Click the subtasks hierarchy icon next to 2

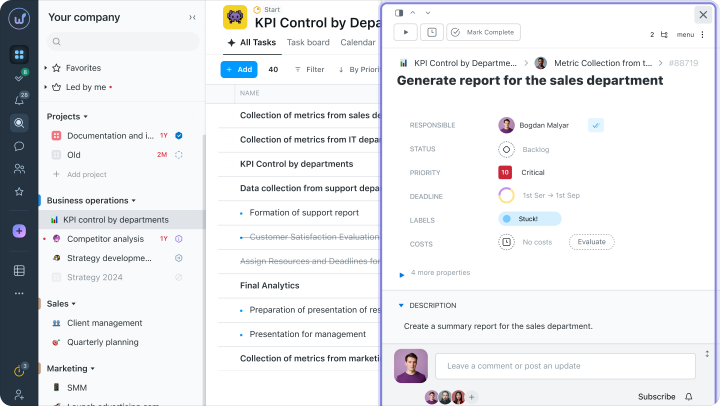pyautogui.click(x=664, y=34)
